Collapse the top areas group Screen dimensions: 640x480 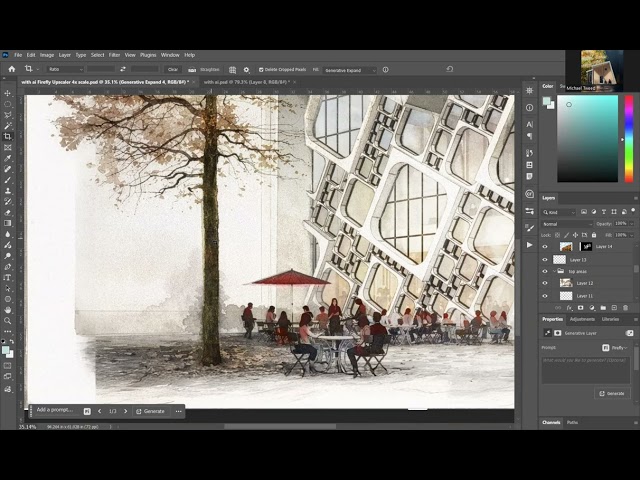click(554, 271)
